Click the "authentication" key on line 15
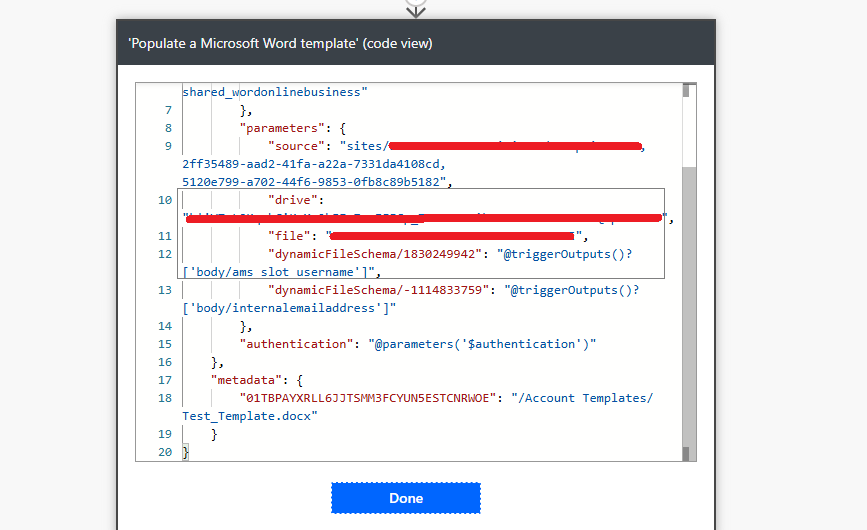 [296, 344]
